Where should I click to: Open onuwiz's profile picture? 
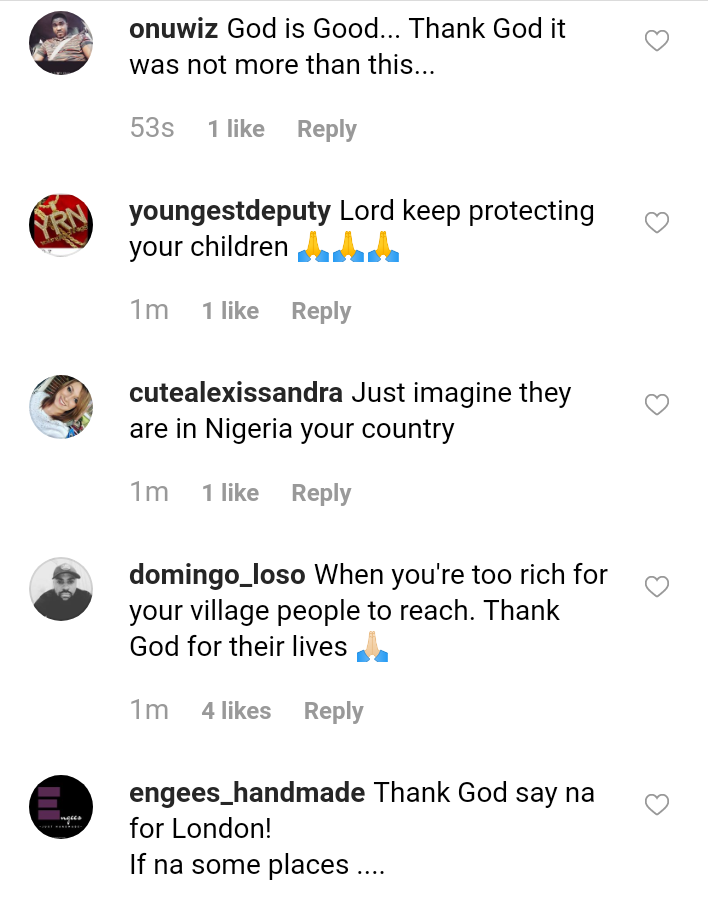coord(61,43)
